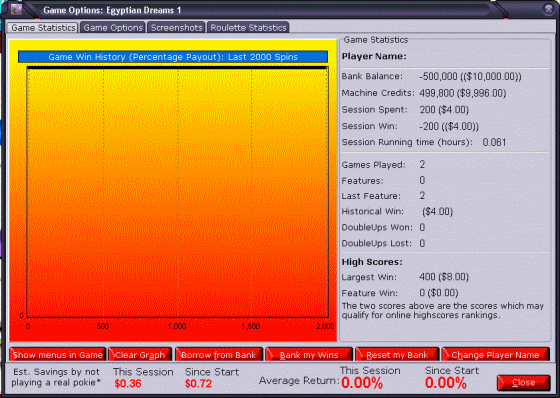Click the Player Name label

click(374, 56)
